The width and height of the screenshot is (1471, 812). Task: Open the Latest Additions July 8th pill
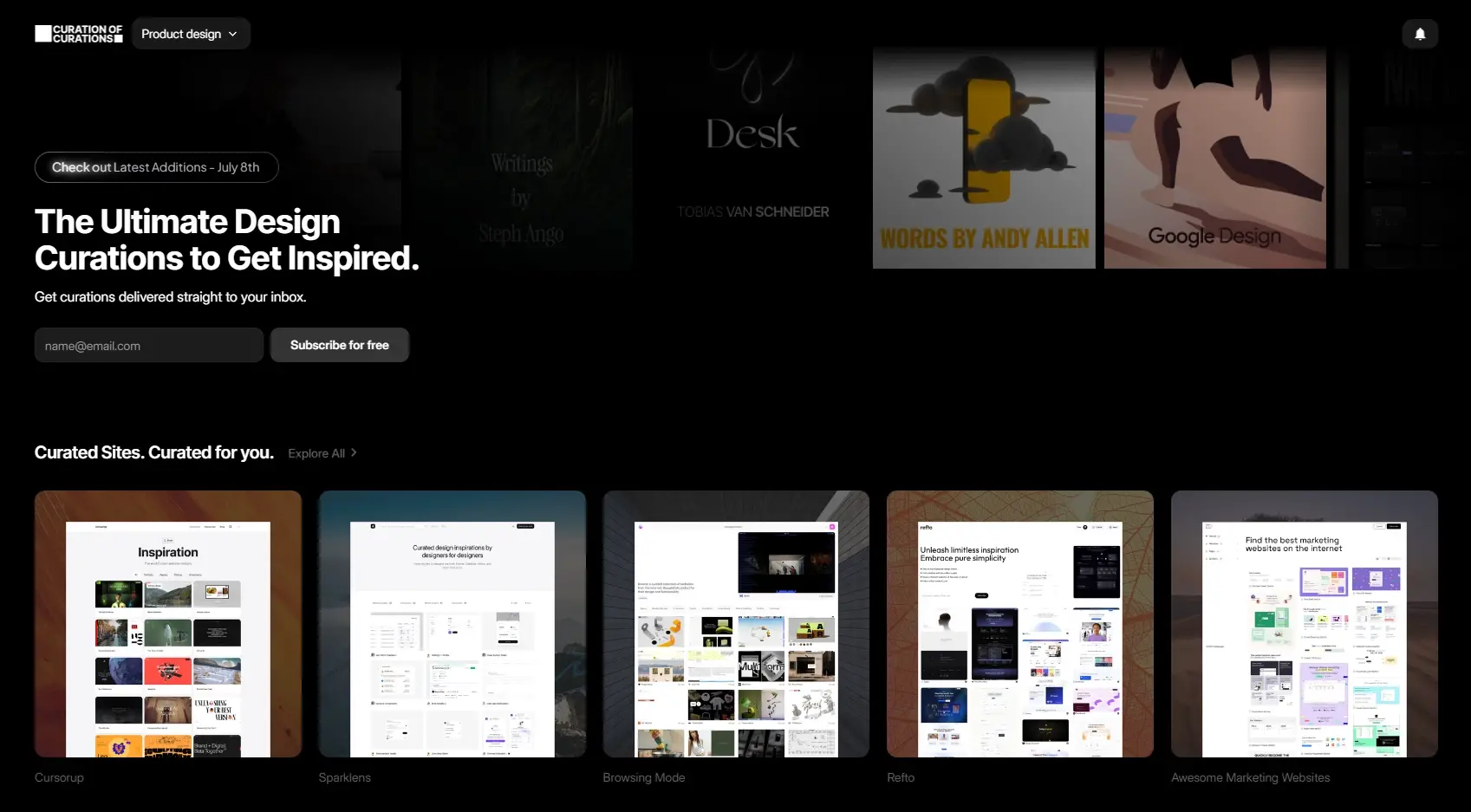tap(156, 167)
